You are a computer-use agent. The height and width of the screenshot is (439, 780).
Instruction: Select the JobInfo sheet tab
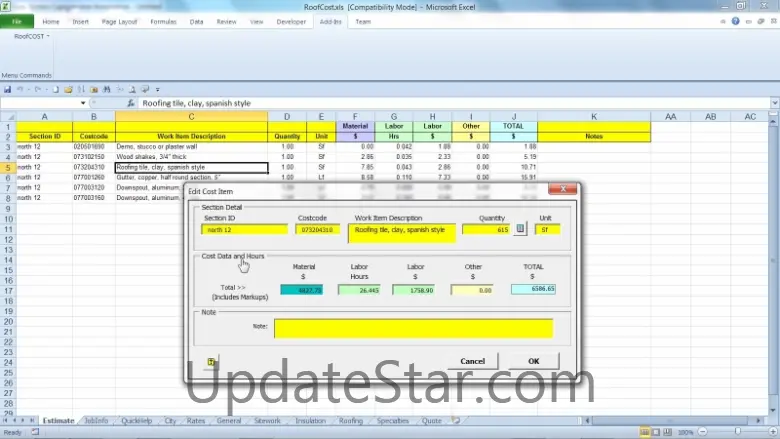(x=96, y=421)
